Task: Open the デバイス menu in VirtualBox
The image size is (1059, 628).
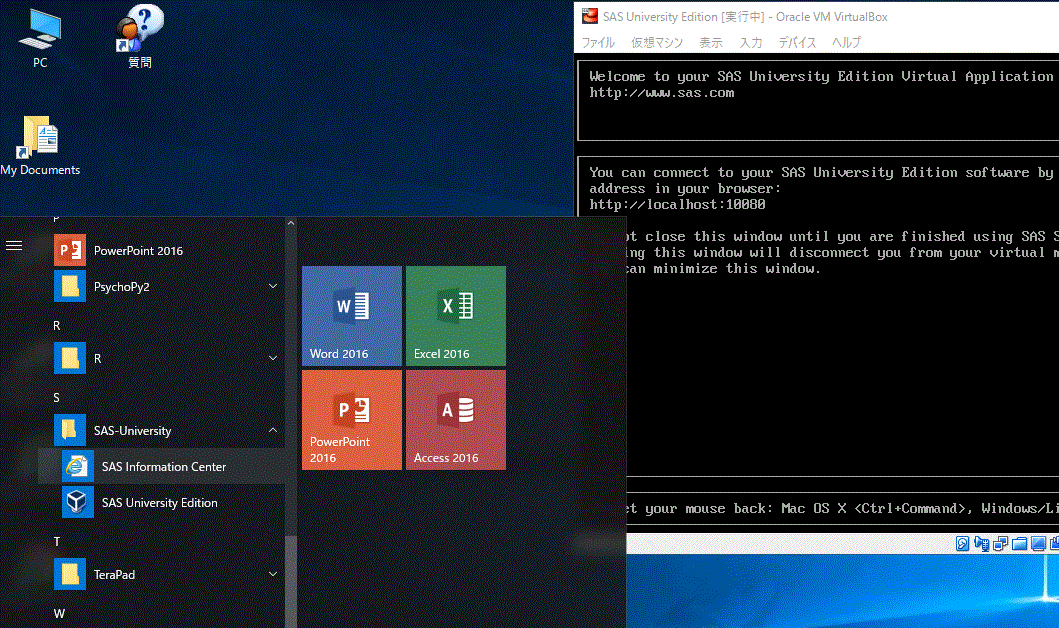Action: 797,43
